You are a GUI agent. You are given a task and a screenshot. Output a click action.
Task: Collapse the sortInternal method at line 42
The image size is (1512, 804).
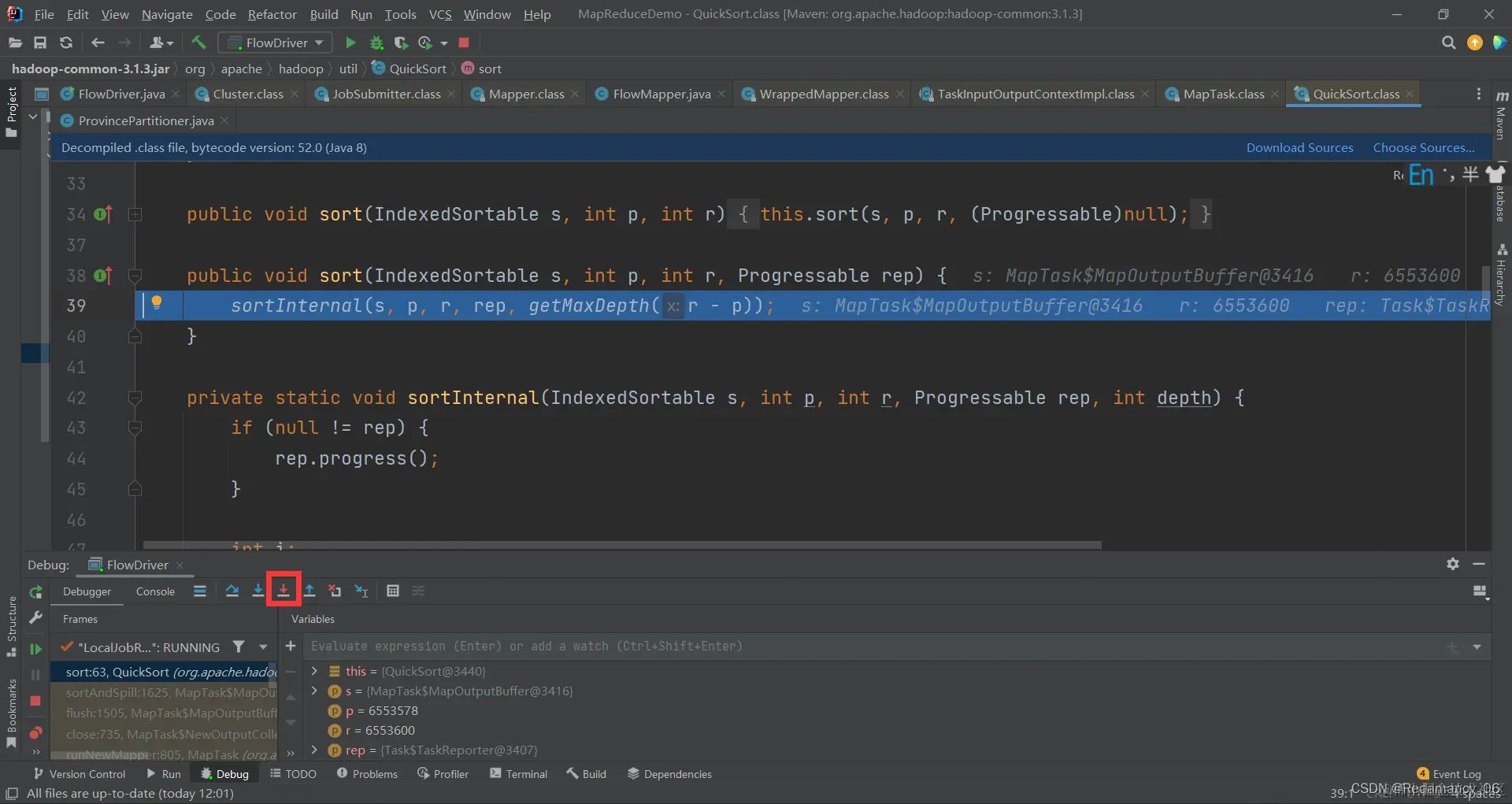click(x=135, y=398)
